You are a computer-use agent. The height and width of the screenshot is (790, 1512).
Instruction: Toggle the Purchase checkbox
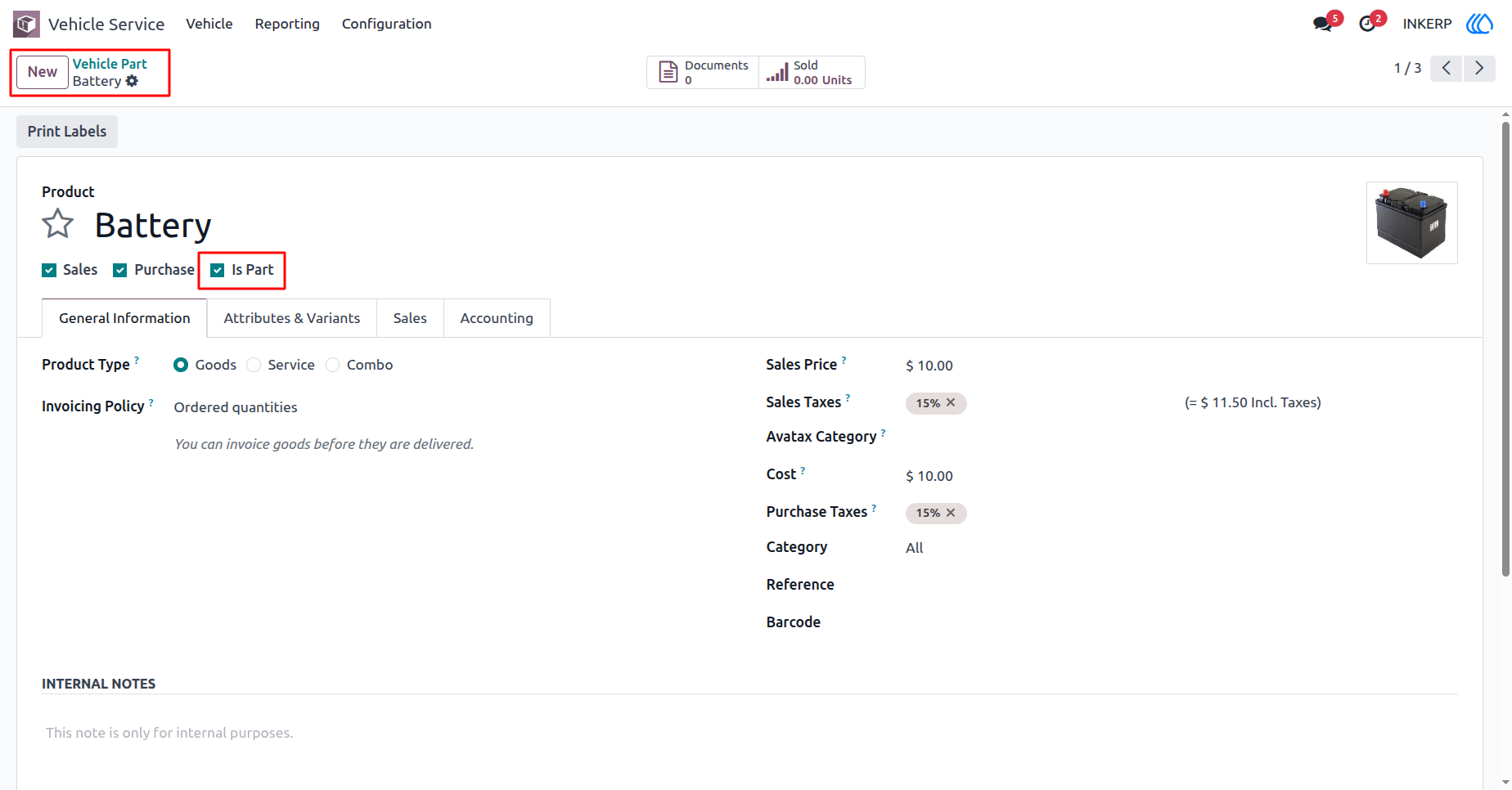(x=120, y=271)
